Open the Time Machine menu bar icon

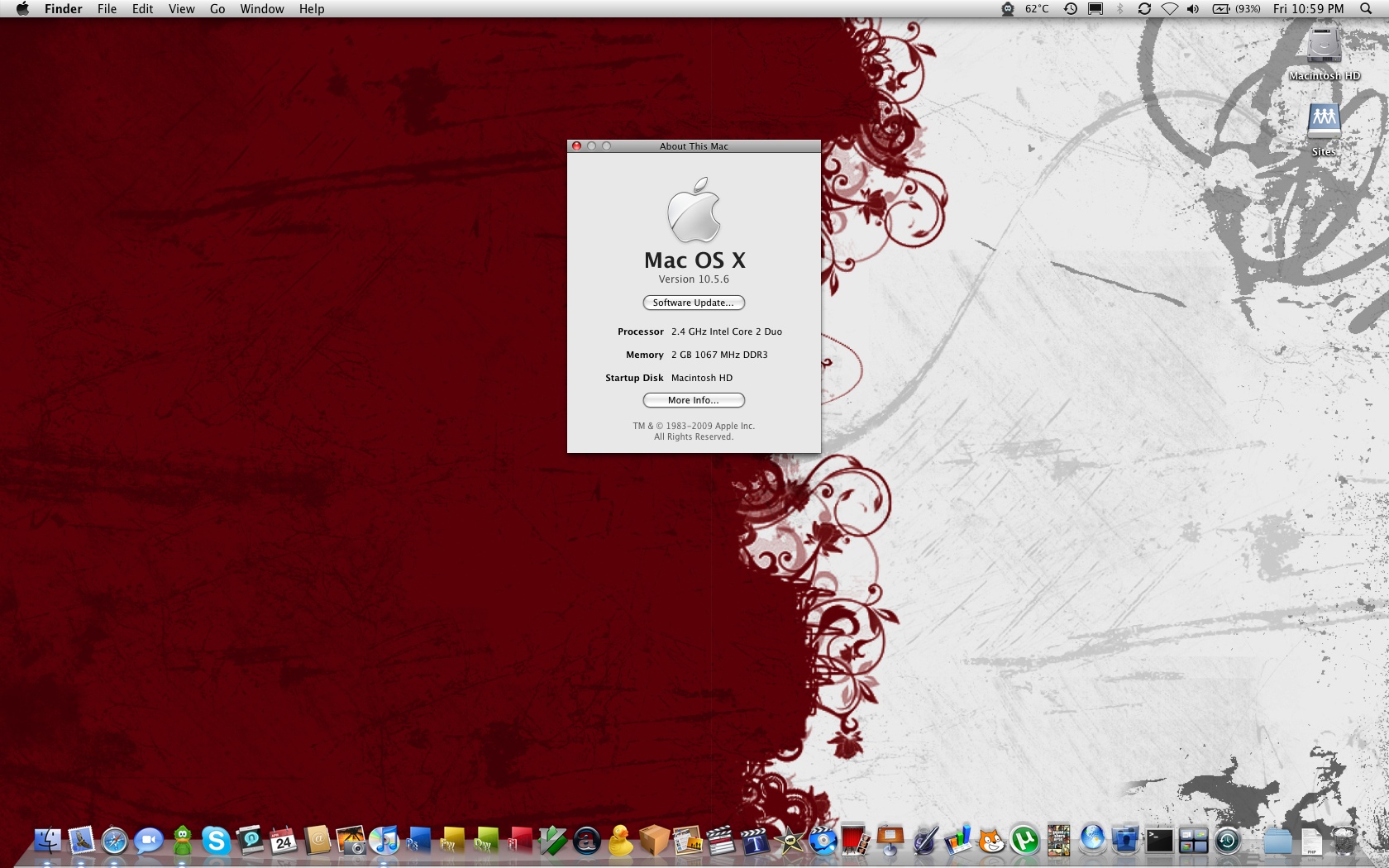click(1071, 8)
